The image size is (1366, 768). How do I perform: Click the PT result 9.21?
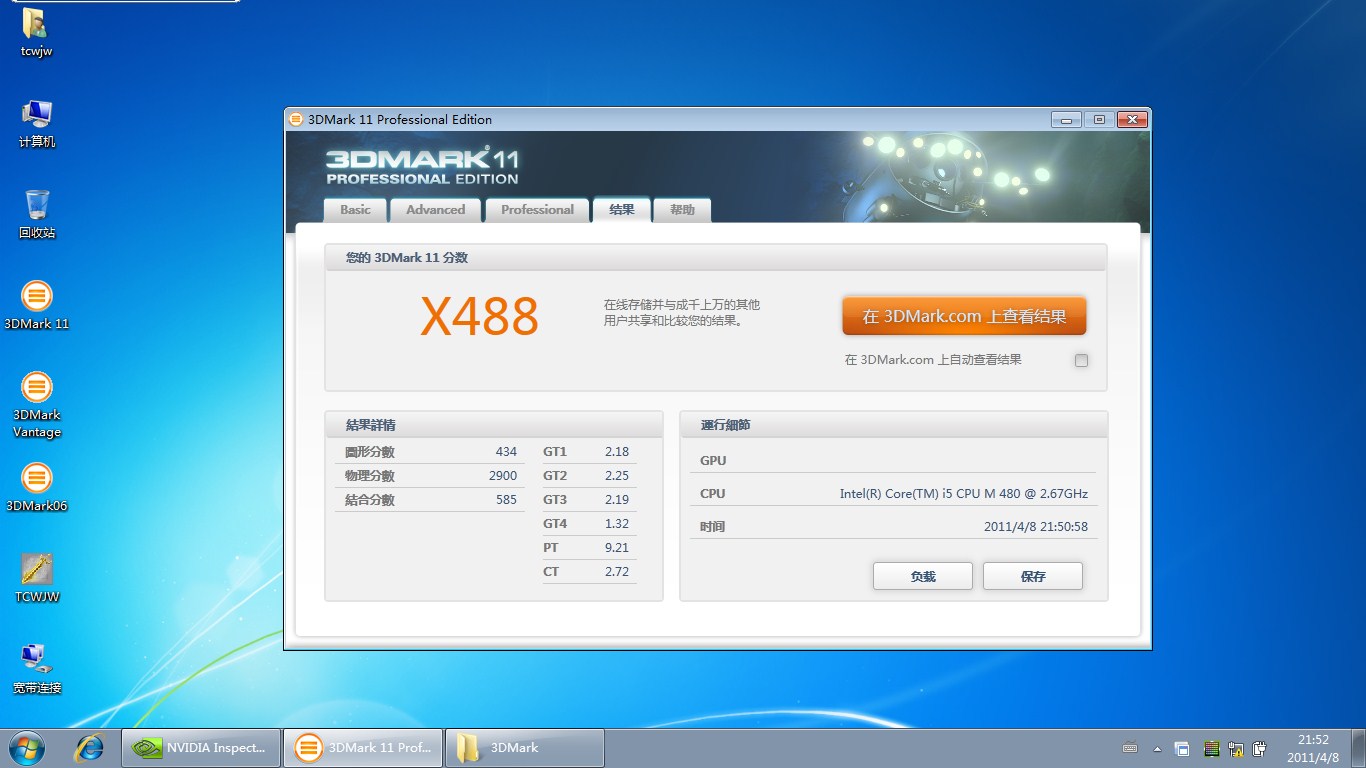[x=617, y=548]
